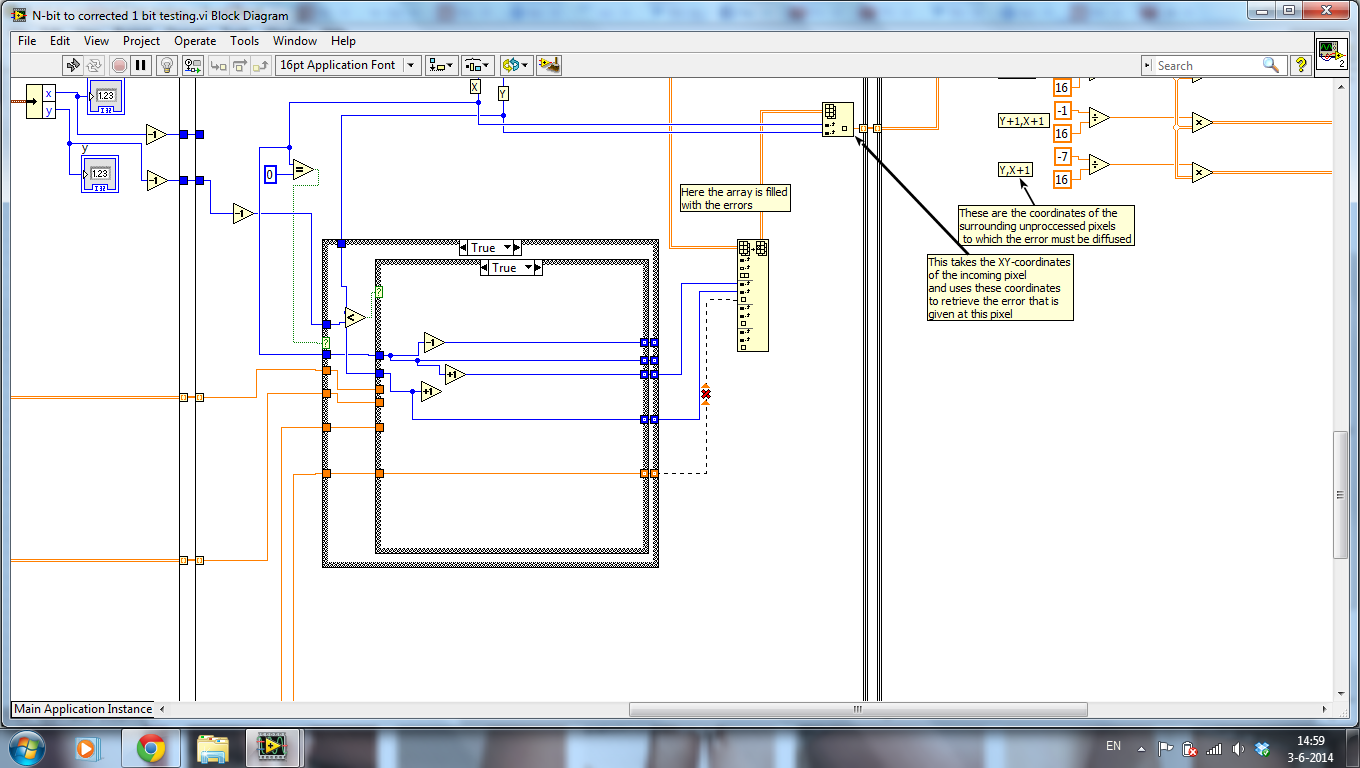Open outer case structure True selector dropdown
Viewport: 1360px width, 768px height.
(507, 248)
